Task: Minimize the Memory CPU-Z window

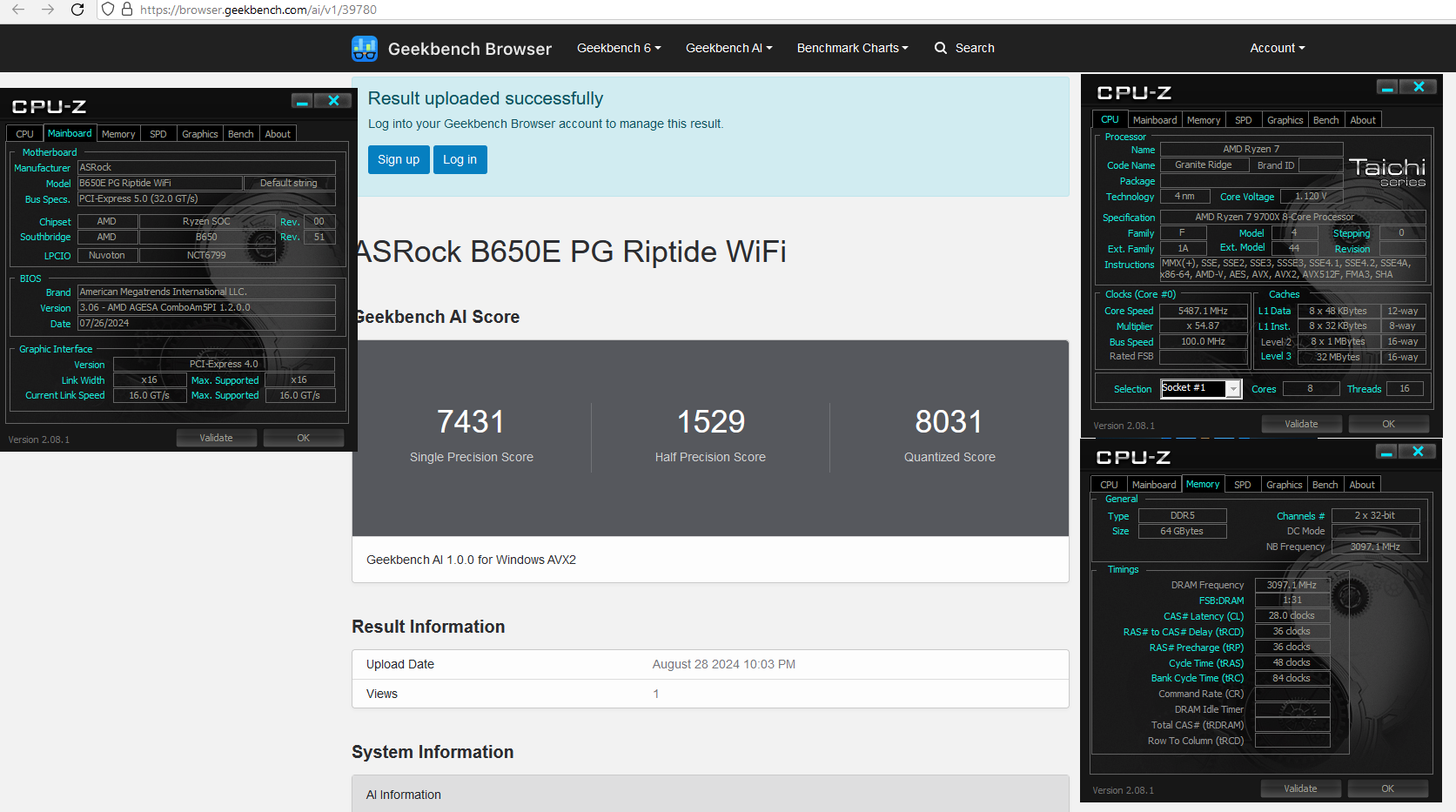Action: pos(1386,452)
